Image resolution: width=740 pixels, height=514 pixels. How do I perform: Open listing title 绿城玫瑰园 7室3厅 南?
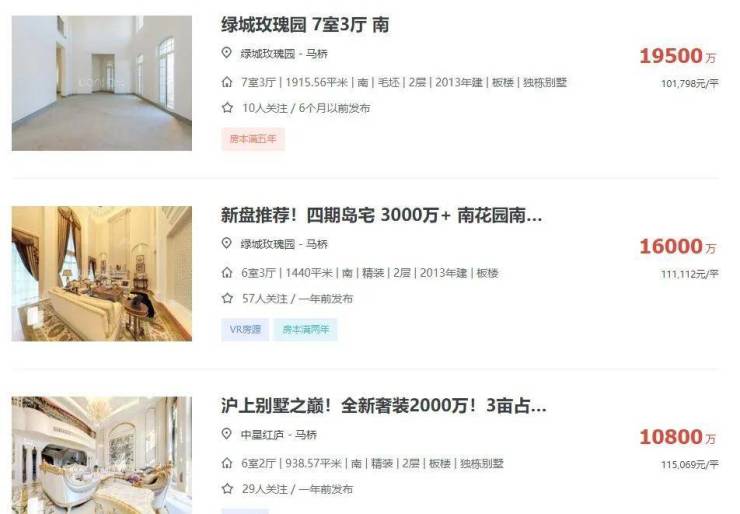coord(305,25)
